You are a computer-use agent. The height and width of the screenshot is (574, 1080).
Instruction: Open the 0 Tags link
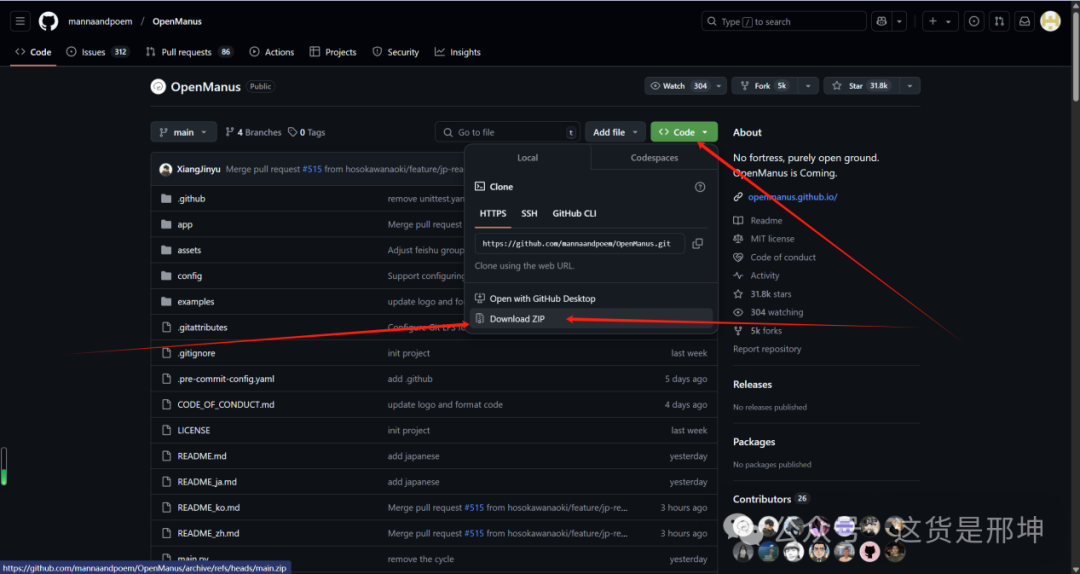(307, 132)
